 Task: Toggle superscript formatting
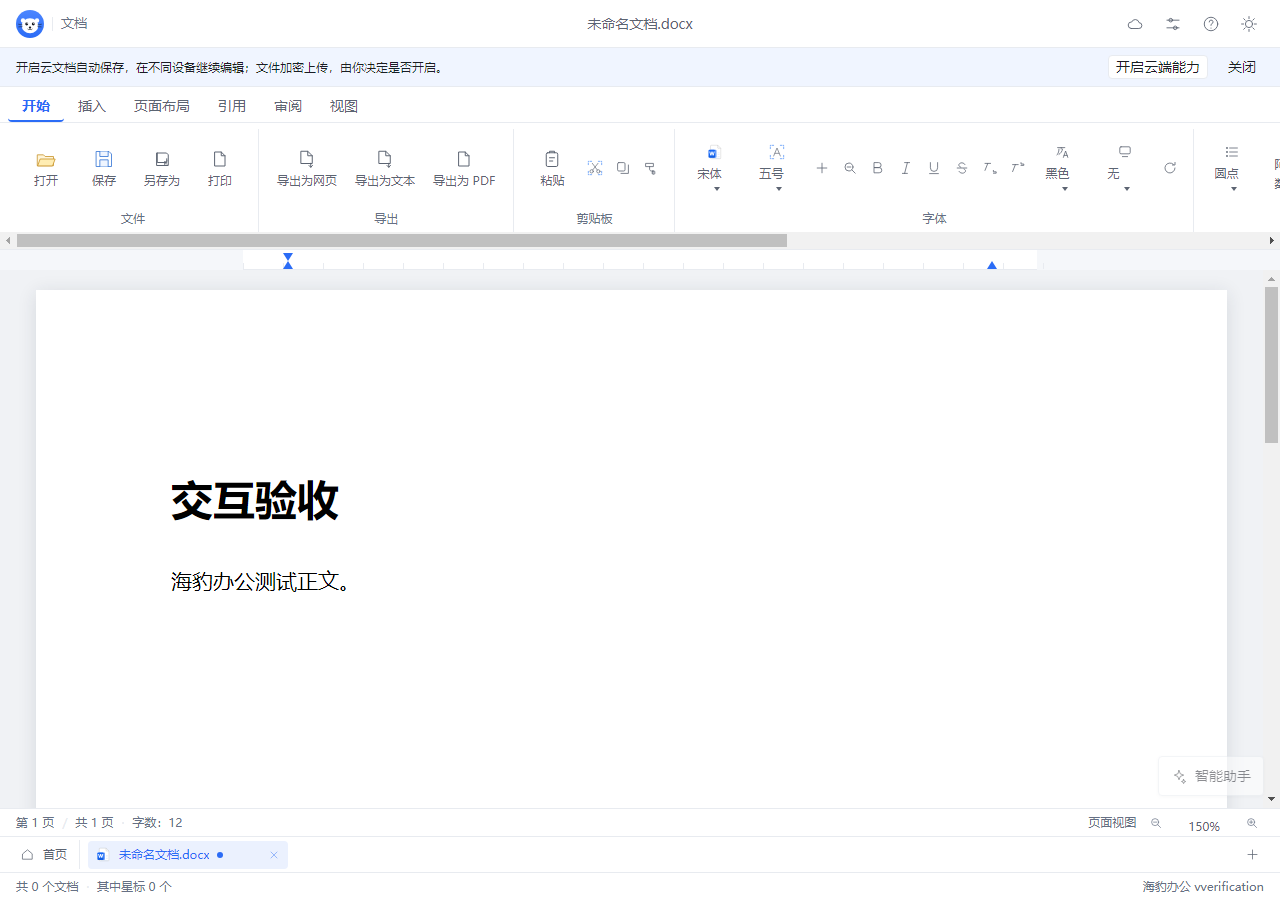click(1018, 168)
